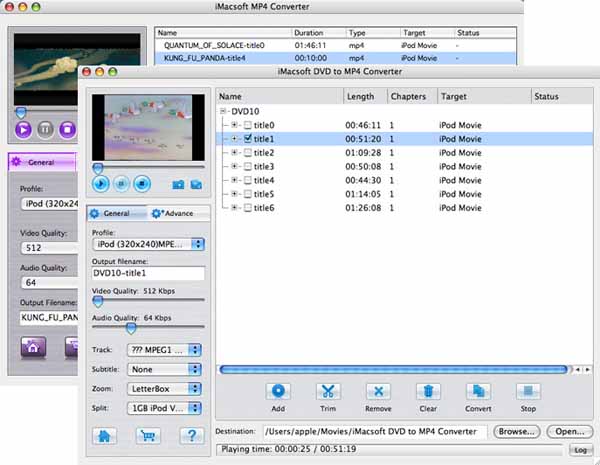Switch to the Advance tab
The width and height of the screenshot is (600, 465).
(178, 214)
